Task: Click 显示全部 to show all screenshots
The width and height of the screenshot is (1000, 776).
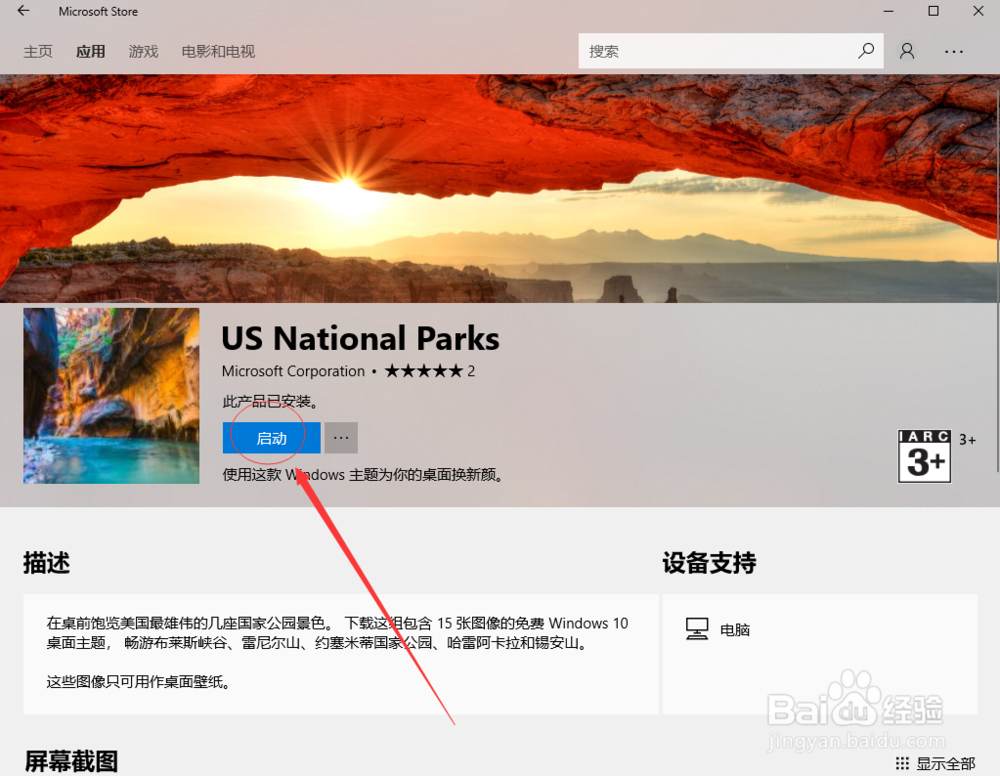Action: click(946, 763)
